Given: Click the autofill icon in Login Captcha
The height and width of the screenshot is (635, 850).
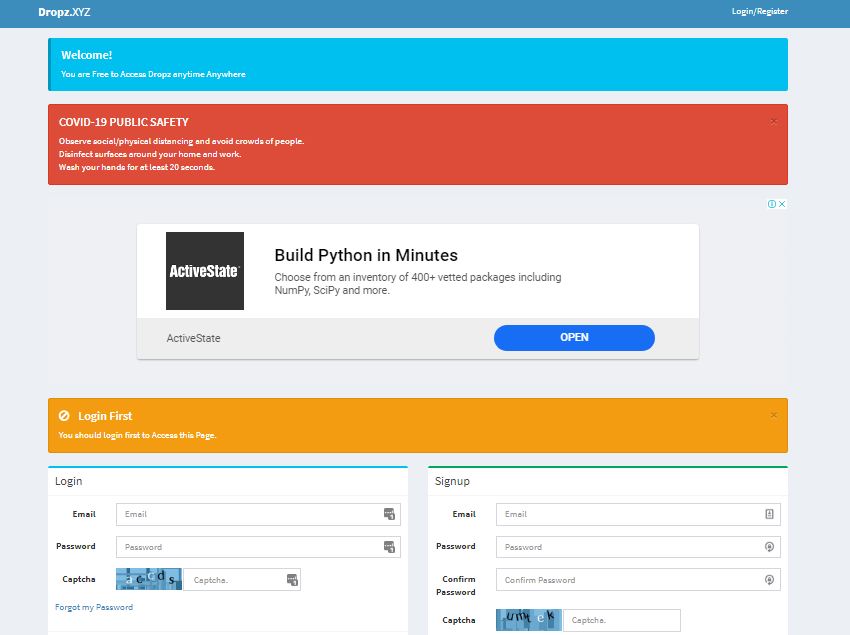Looking at the screenshot, I should pyautogui.click(x=292, y=580).
